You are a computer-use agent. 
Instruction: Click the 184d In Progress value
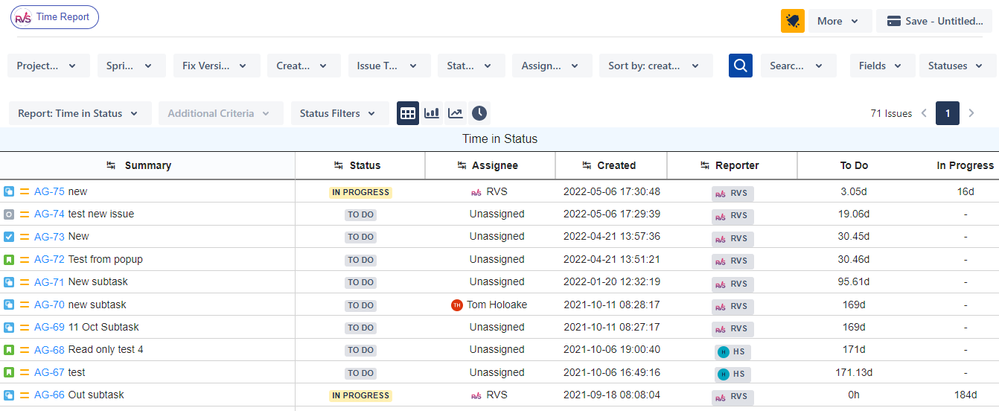pyautogui.click(x=965, y=394)
